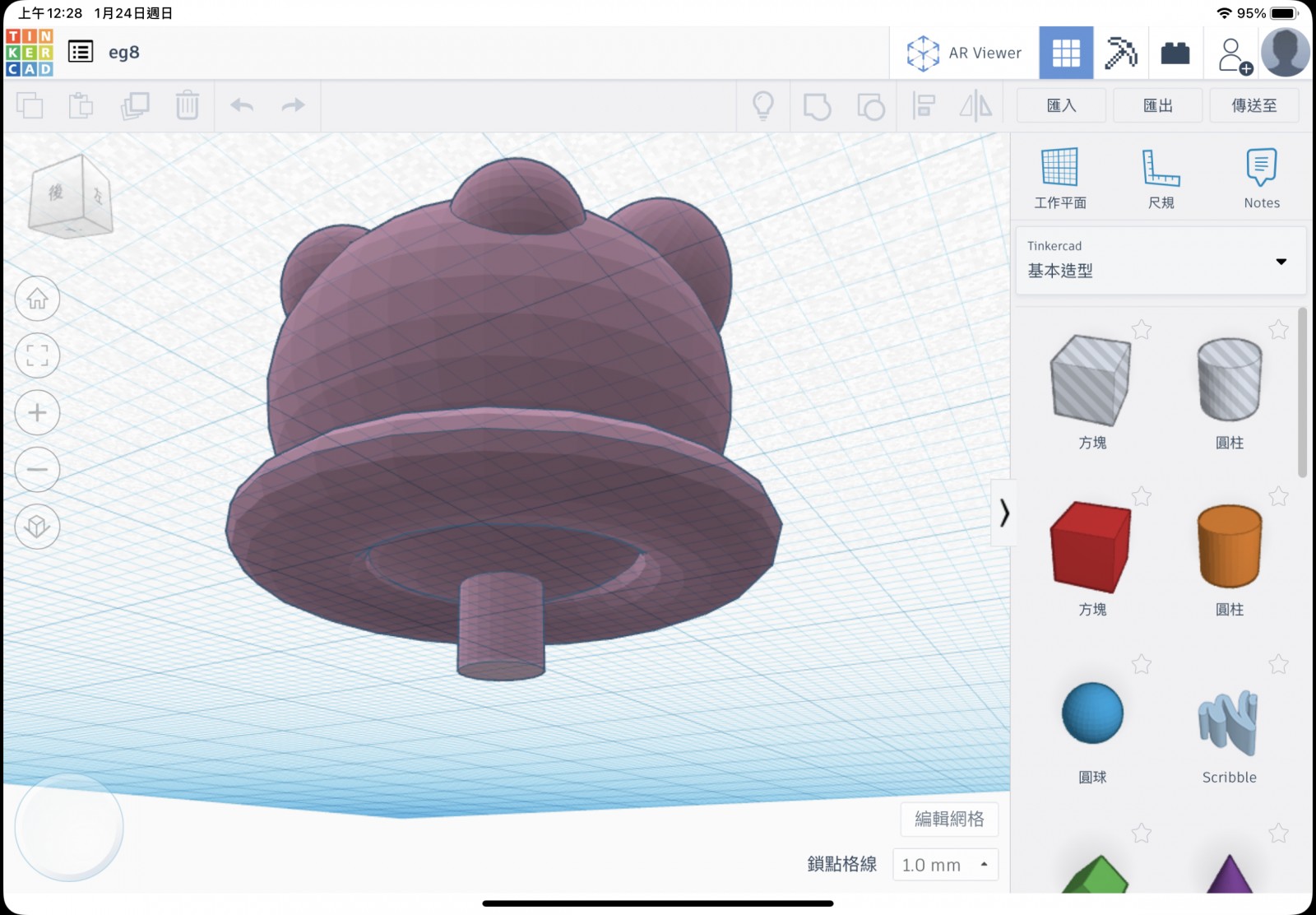The width and height of the screenshot is (1316, 915).
Task: Favorite the red box star
Action: pos(1141,496)
